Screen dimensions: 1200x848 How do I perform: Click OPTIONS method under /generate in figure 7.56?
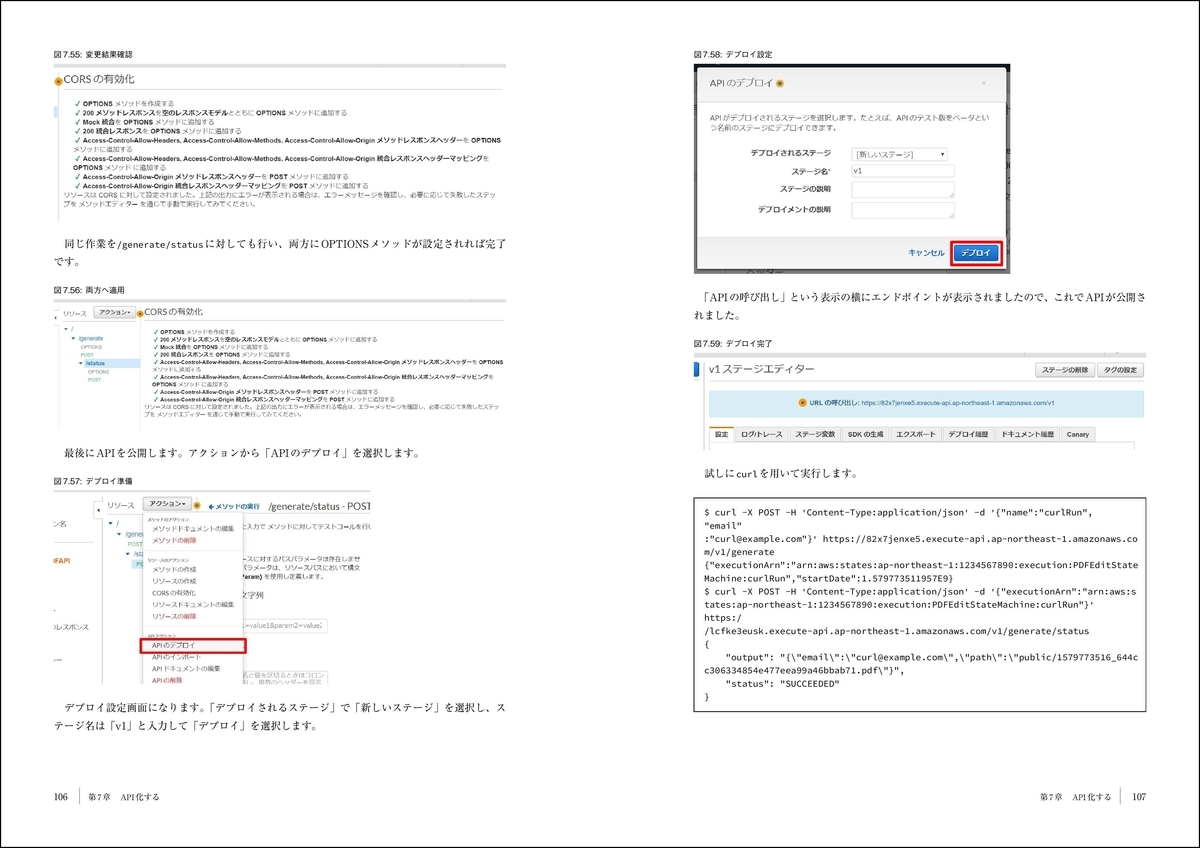[x=91, y=347]
